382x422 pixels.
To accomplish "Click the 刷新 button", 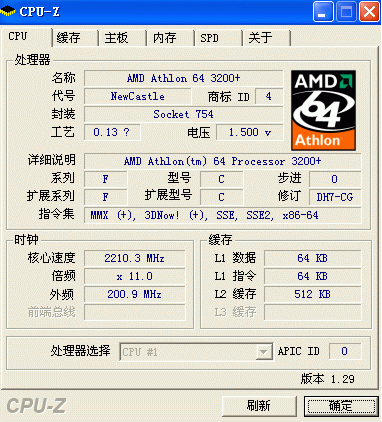I will click(259, 406).
